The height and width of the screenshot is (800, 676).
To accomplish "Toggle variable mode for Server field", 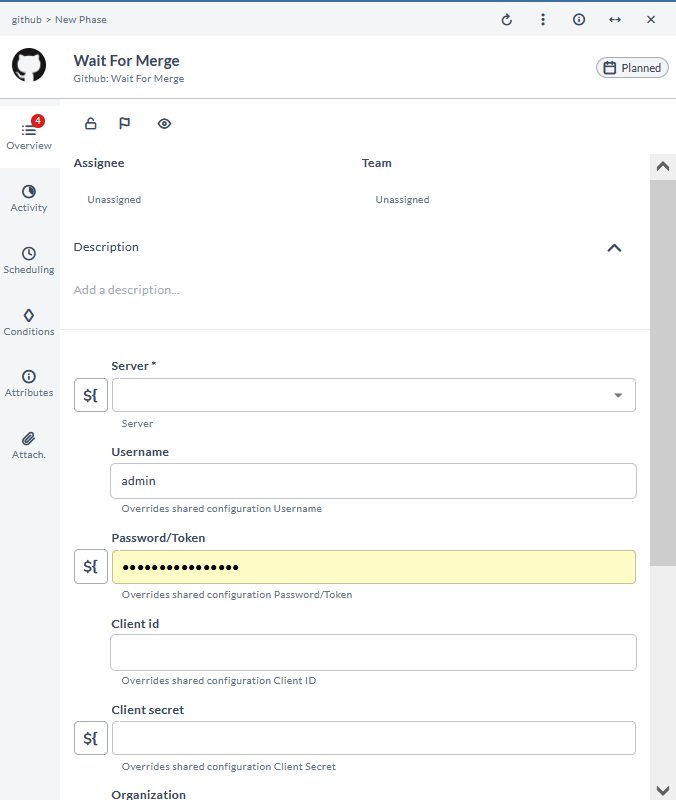I will click(x=91, y=395).
